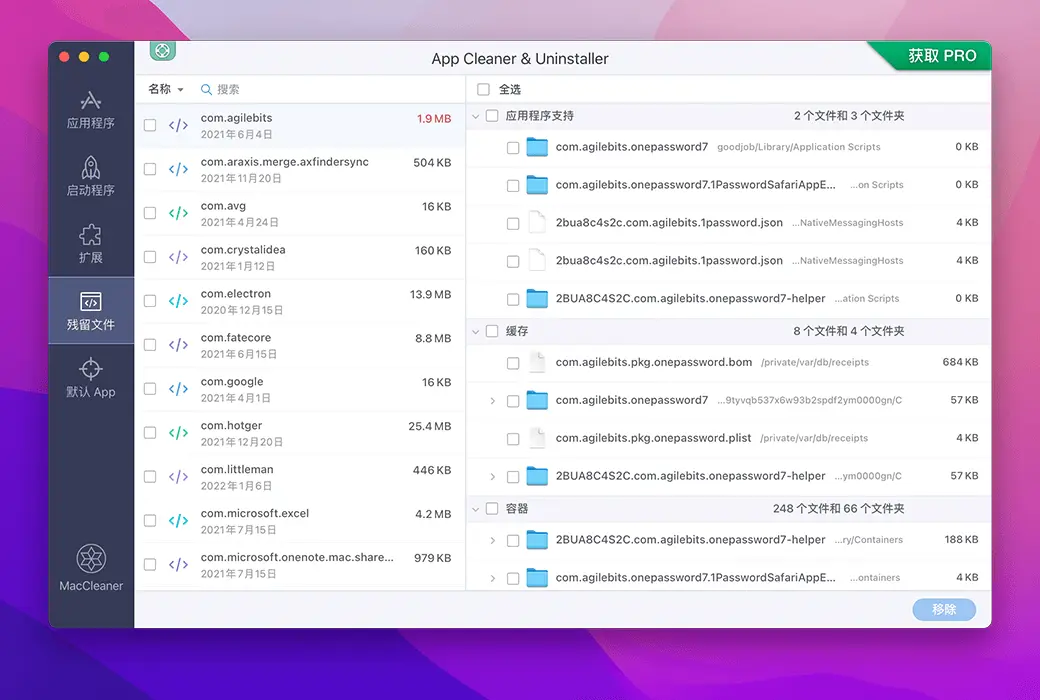Image resolution: width=1040 pixels, height=700 pixels.
Task: Click the 获取 PRO button
Action: pyautogui.click(x=941, y=56)
